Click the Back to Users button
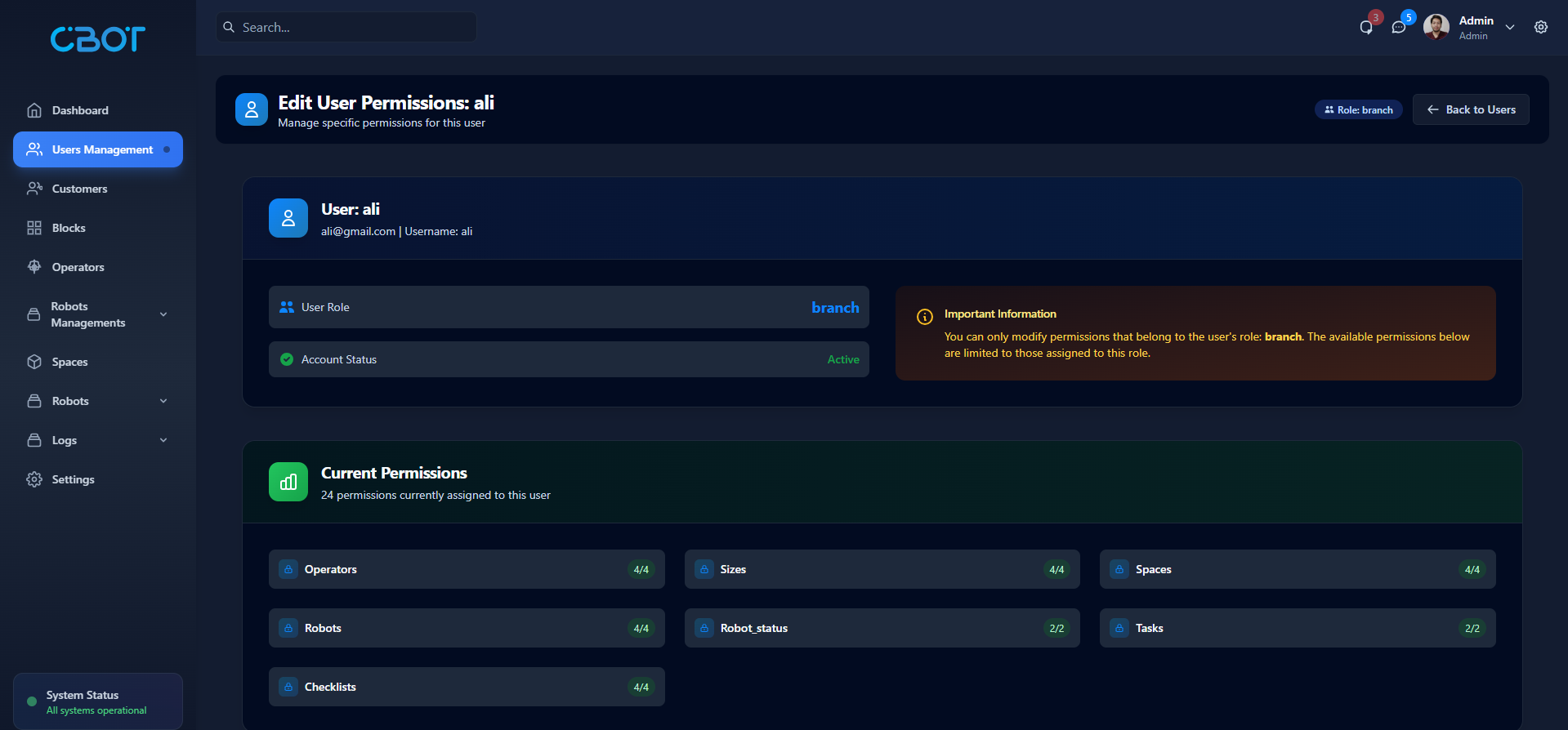The height and width of the screenshot is (730, 1568). point(1471,109)
